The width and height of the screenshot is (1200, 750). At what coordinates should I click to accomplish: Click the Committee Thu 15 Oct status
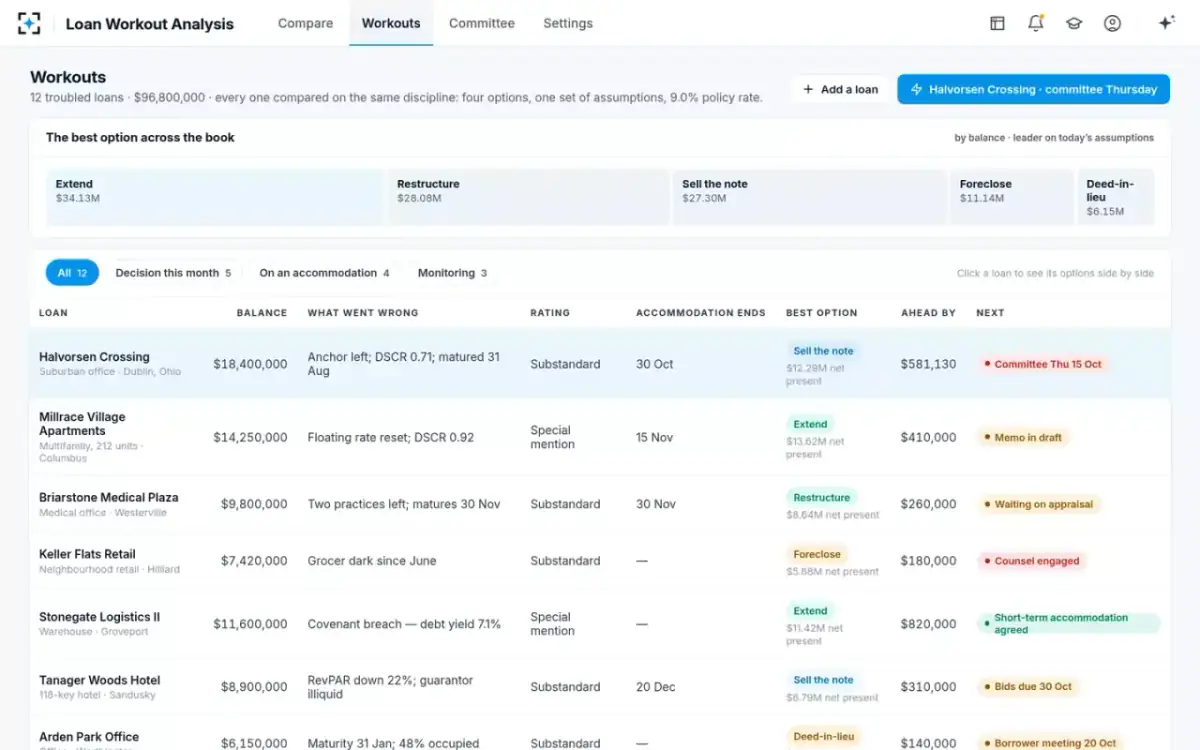click(x=1043, y=365)
